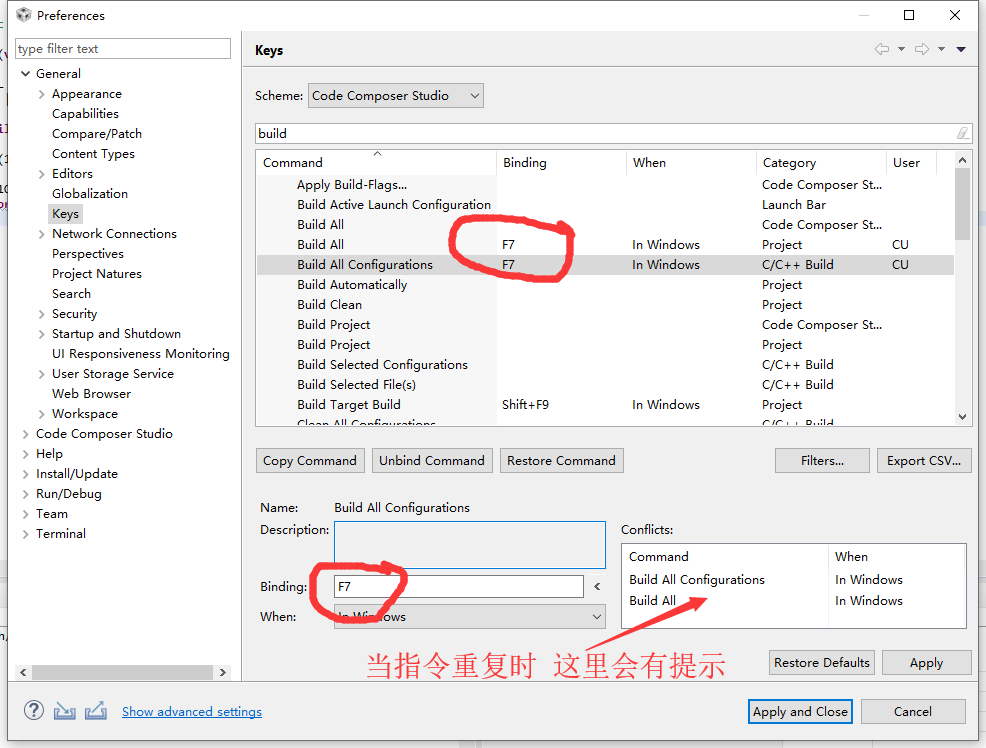Select the Build Target Build row
The width and height of the screenshot is (986, 748).
tap(605, 405)
